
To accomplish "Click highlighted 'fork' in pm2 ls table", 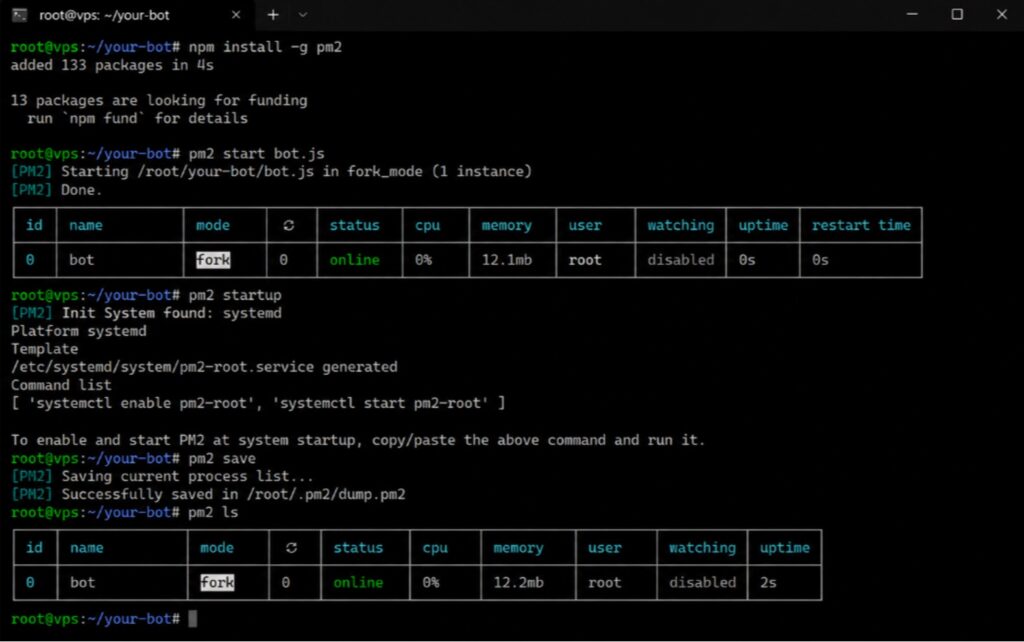I will [217, 583].
